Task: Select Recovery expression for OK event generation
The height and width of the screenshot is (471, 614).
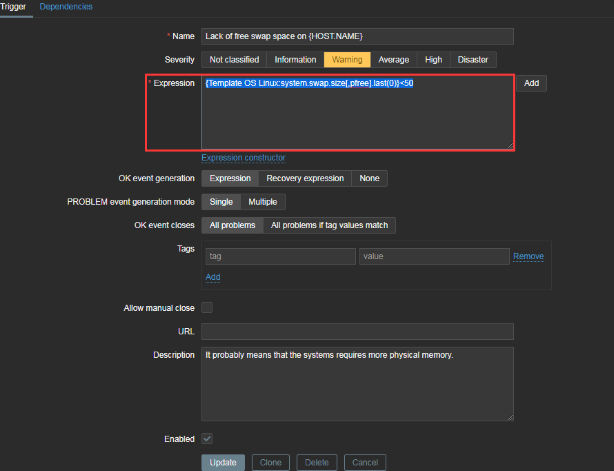Action: pos(304,178)
